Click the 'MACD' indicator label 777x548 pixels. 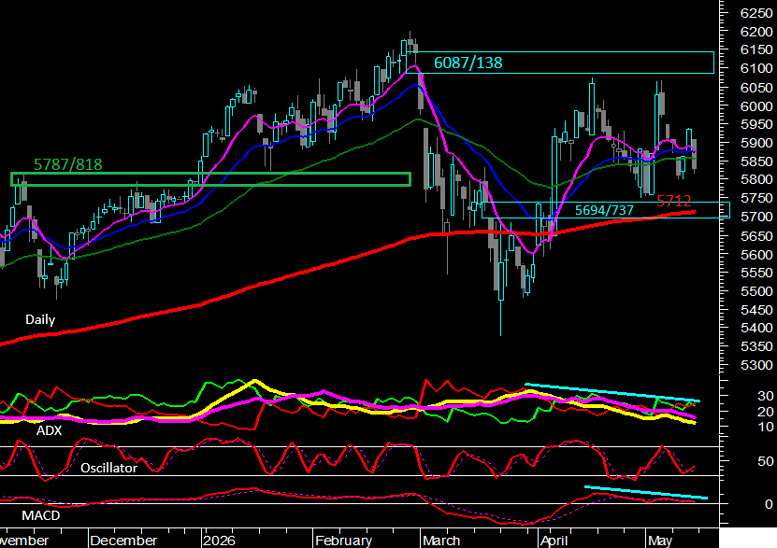click(41, 515)
